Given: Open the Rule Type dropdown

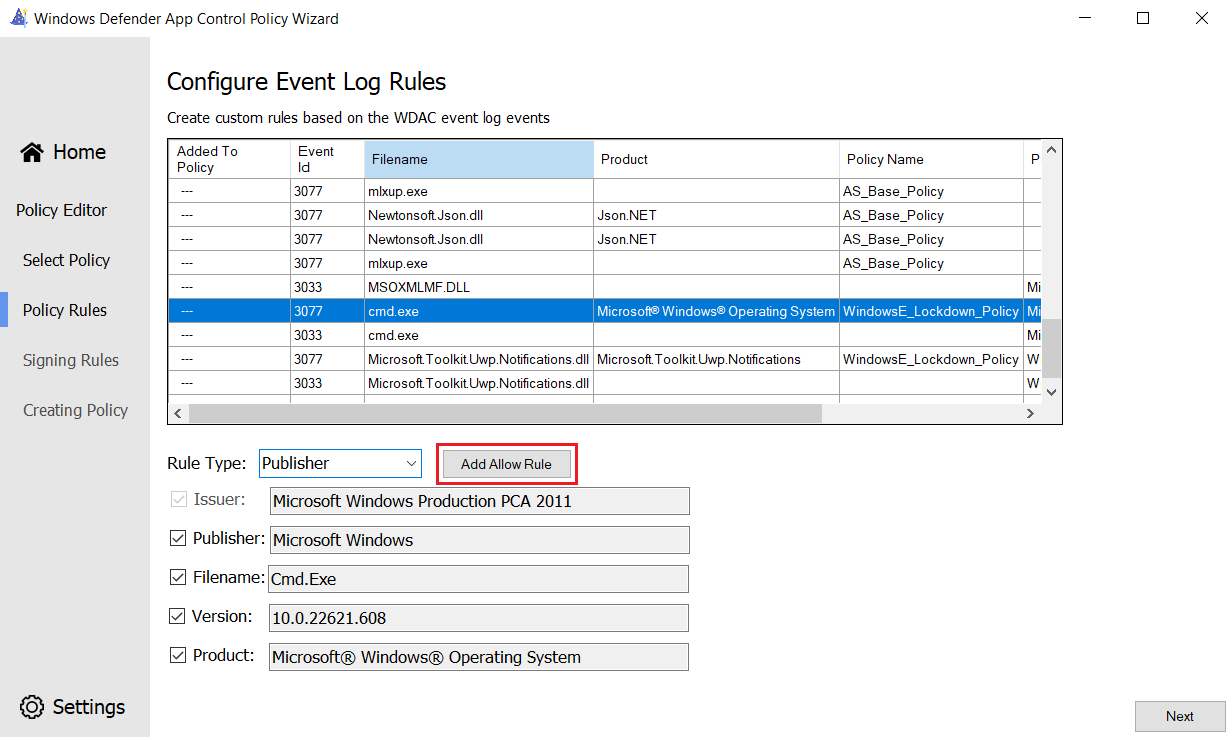Looking at the screenshot, I should tap(340, 464).
